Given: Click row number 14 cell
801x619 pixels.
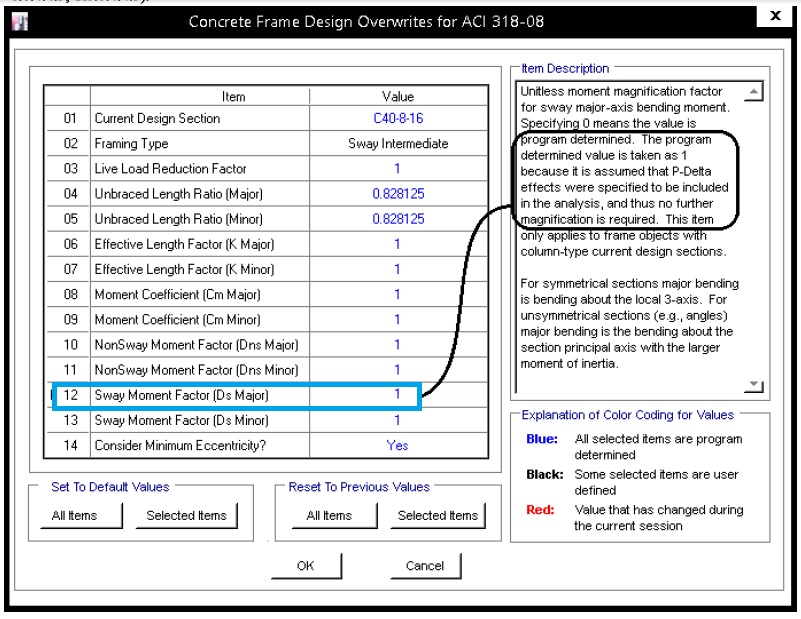Looking at the screenshot, I should [x=70, y=445].
